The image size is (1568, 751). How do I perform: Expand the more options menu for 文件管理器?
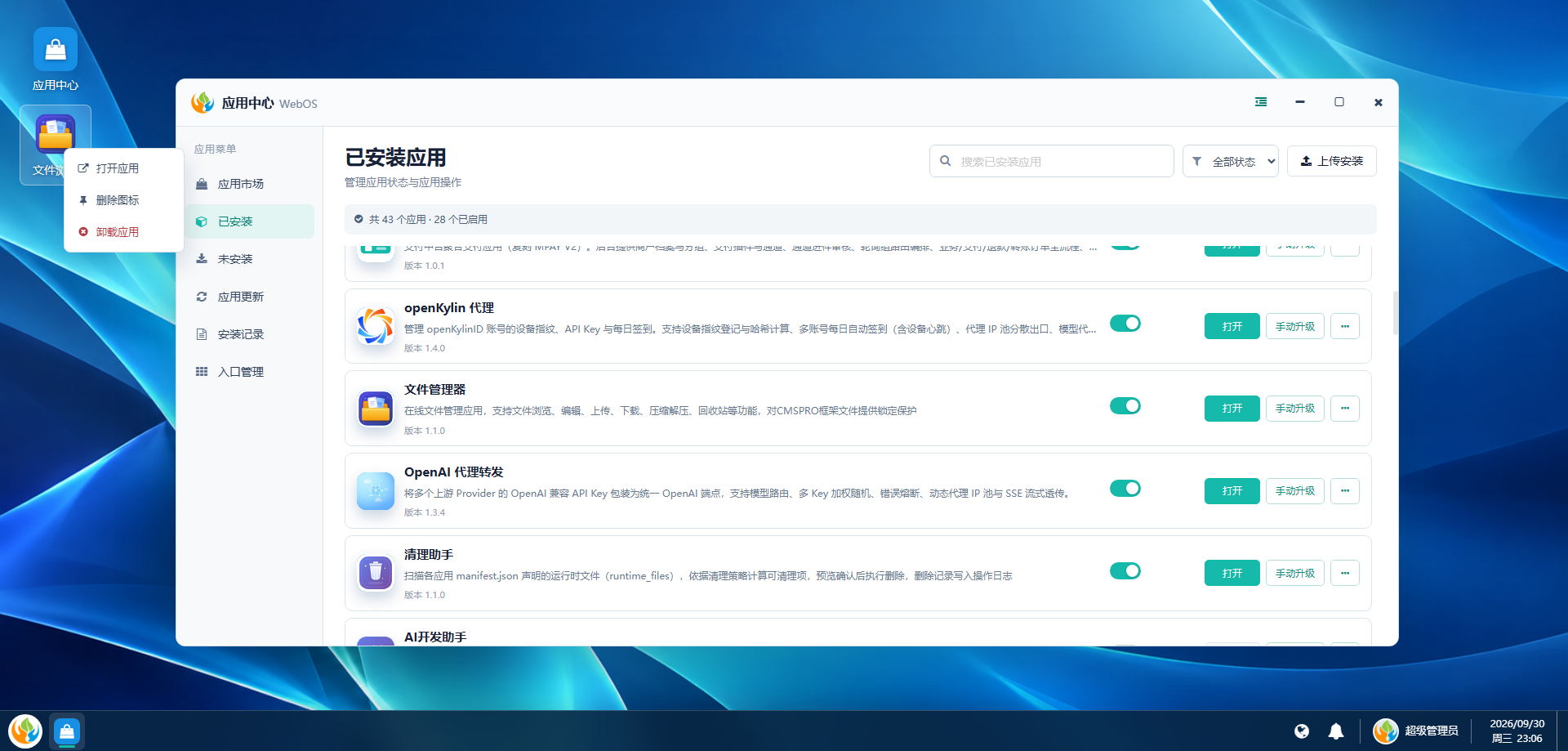pyautogui.click(x=1345, y=409)
